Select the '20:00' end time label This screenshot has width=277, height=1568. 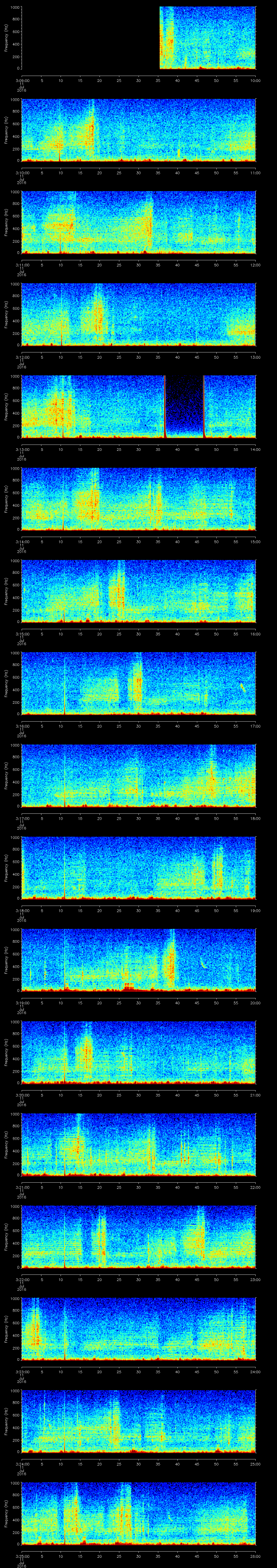(x=256, y=1003)
